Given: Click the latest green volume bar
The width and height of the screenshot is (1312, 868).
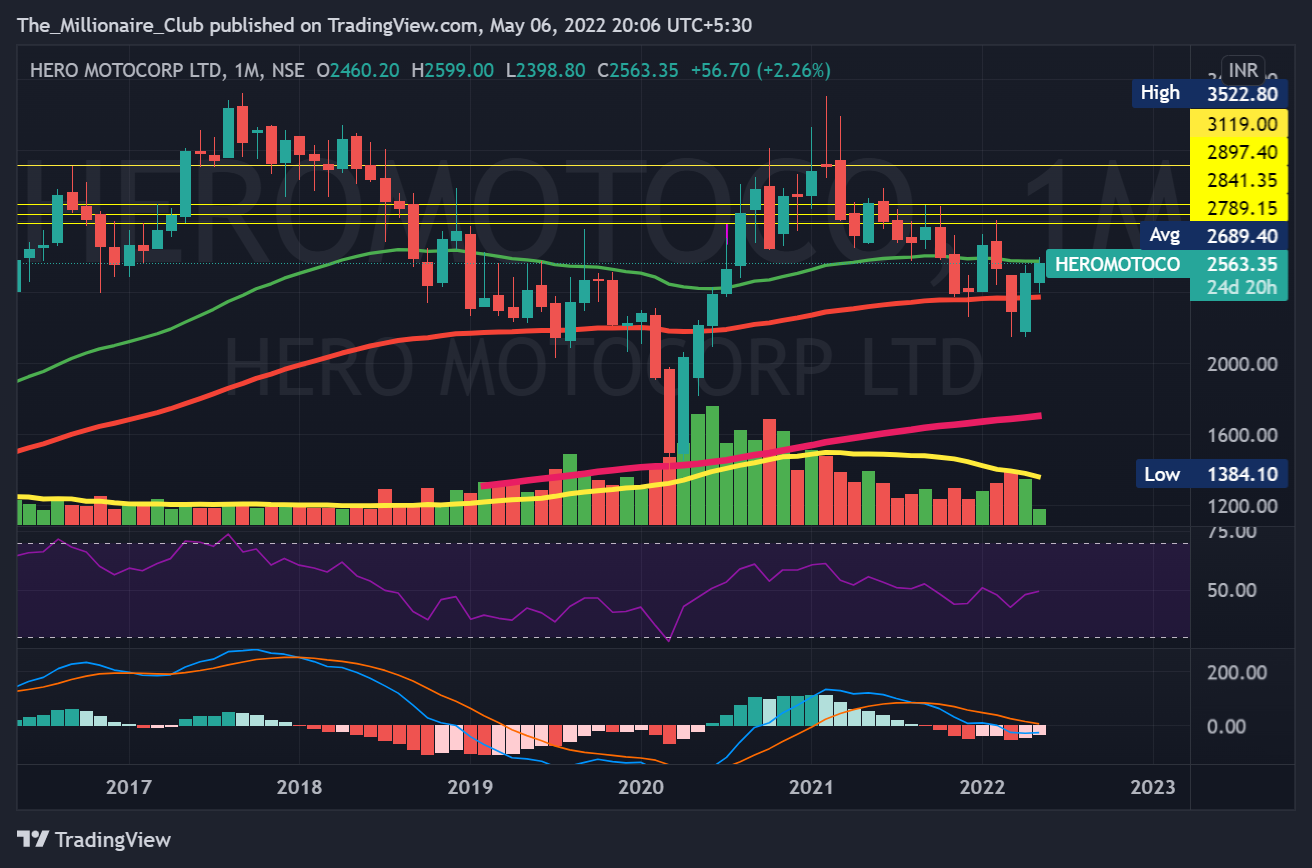Looking at the screenshot, I should coord(1040,517).
